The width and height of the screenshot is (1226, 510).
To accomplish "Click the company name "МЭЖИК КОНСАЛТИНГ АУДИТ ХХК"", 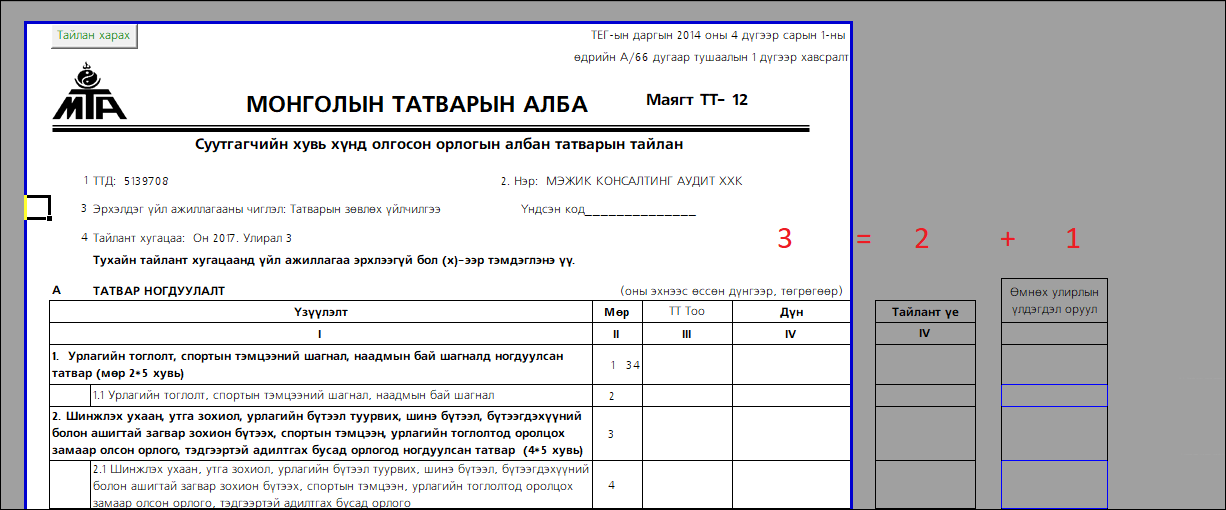I will tap(644, 181).
